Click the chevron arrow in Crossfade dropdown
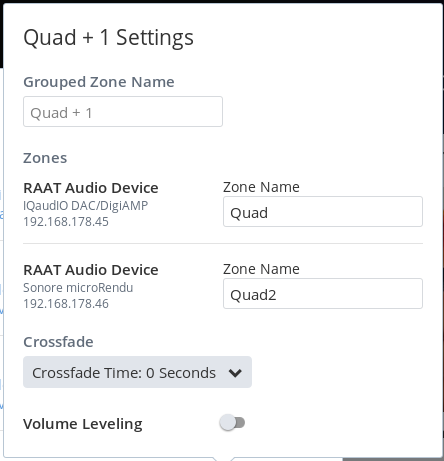The height and width of the screenshot is (461, 444). pos(235,373)
